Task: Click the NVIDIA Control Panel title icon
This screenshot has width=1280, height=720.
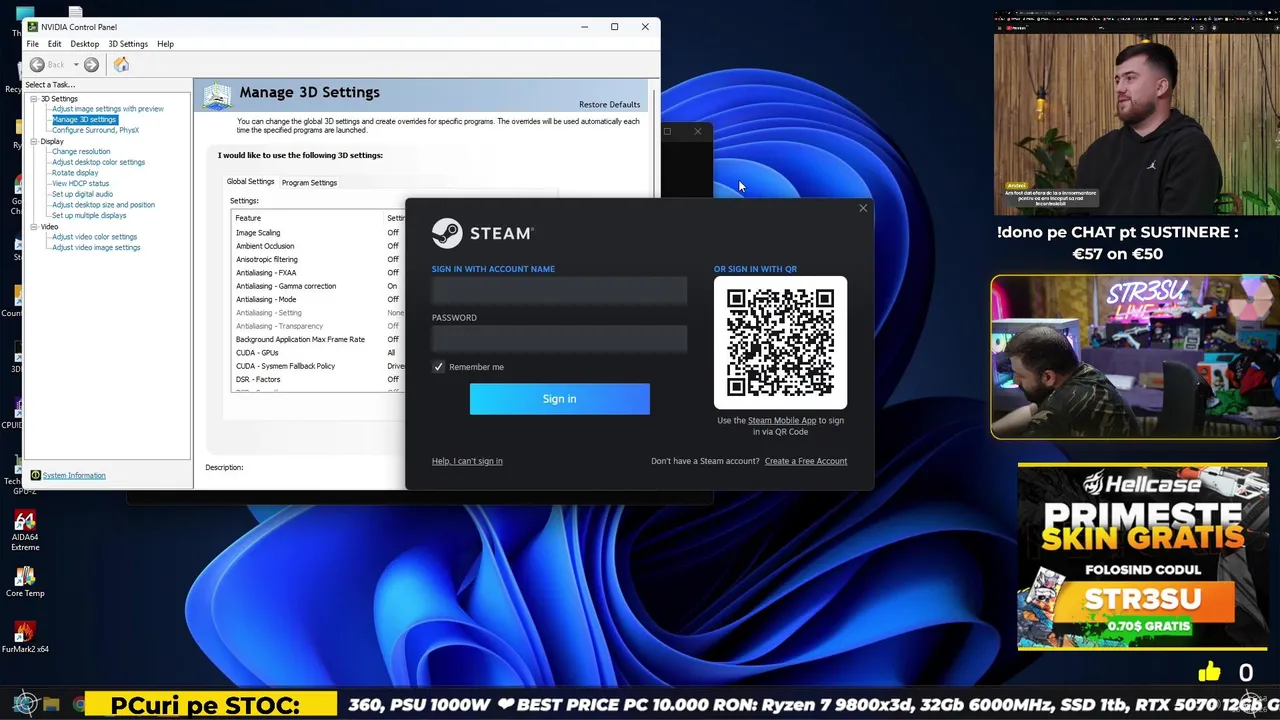Action: coord(32,27)
